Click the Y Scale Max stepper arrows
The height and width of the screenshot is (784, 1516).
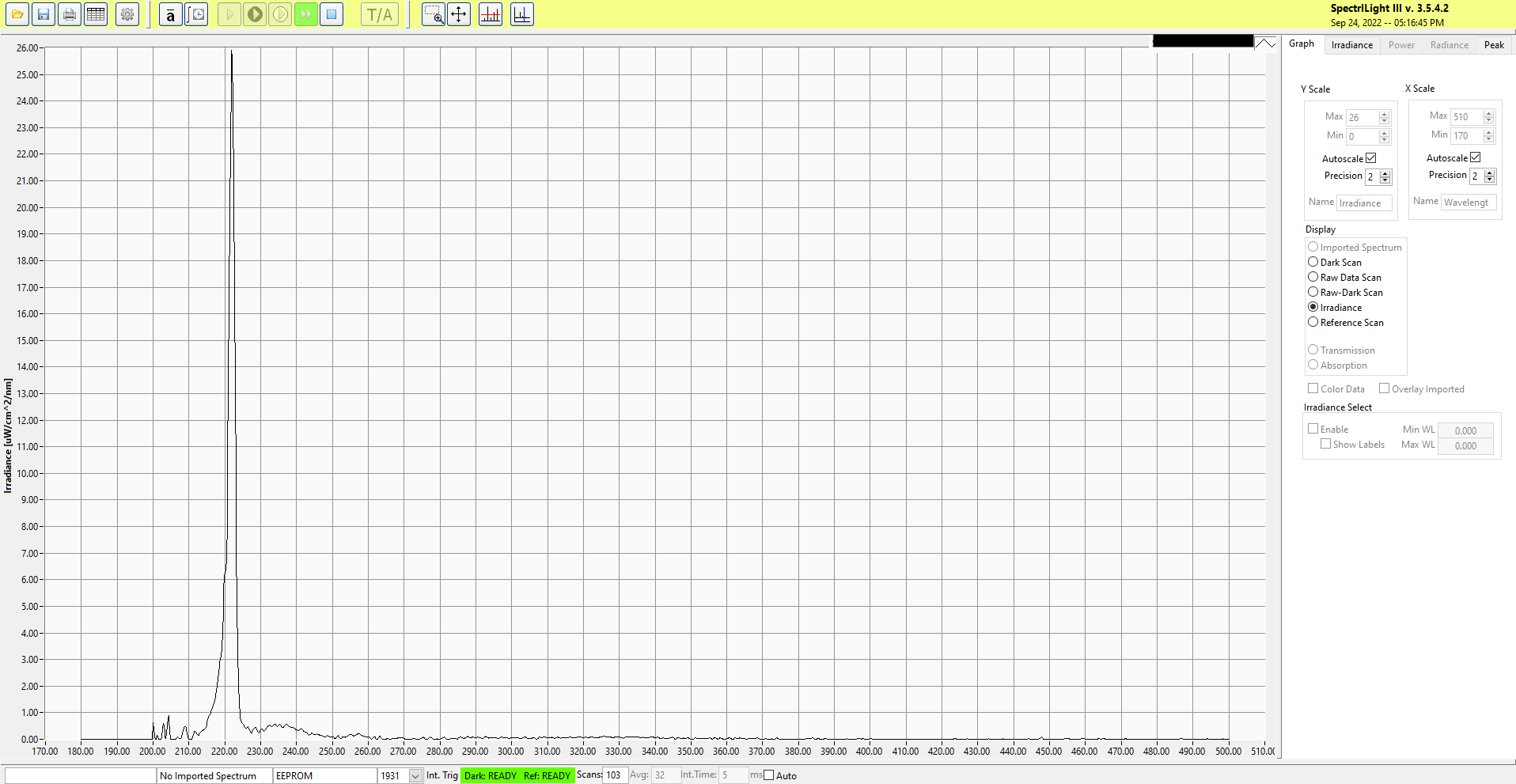pos(1385,117)
